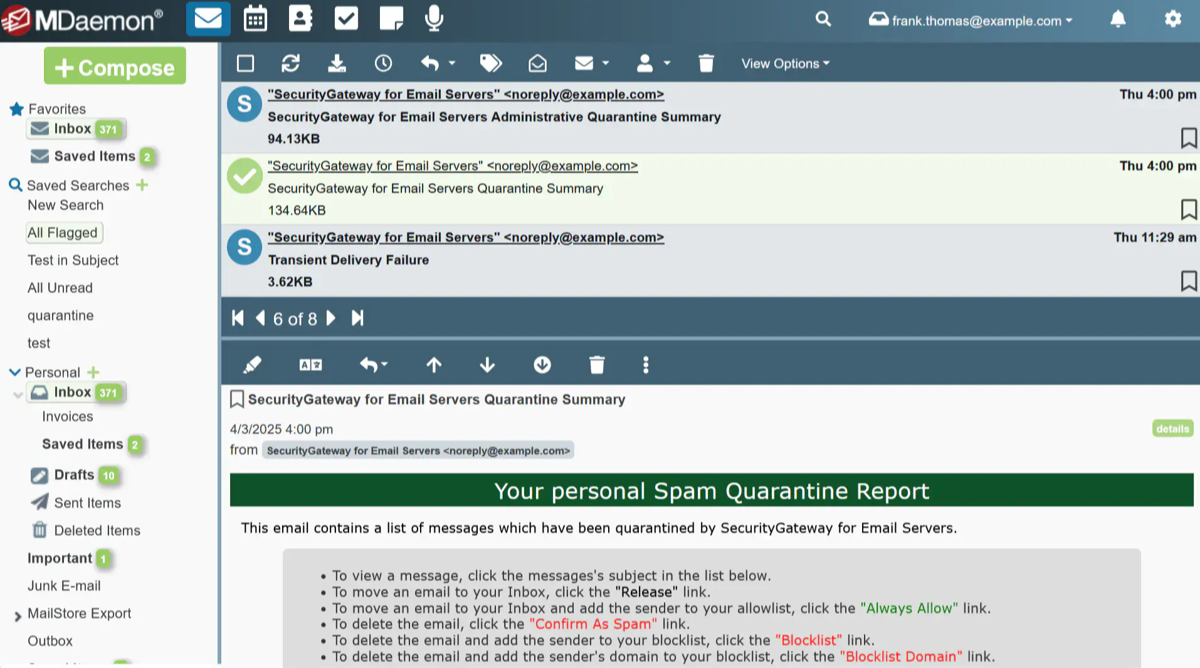
Task: Click the translate icon in preview toolbar
Action: (311, 365)
